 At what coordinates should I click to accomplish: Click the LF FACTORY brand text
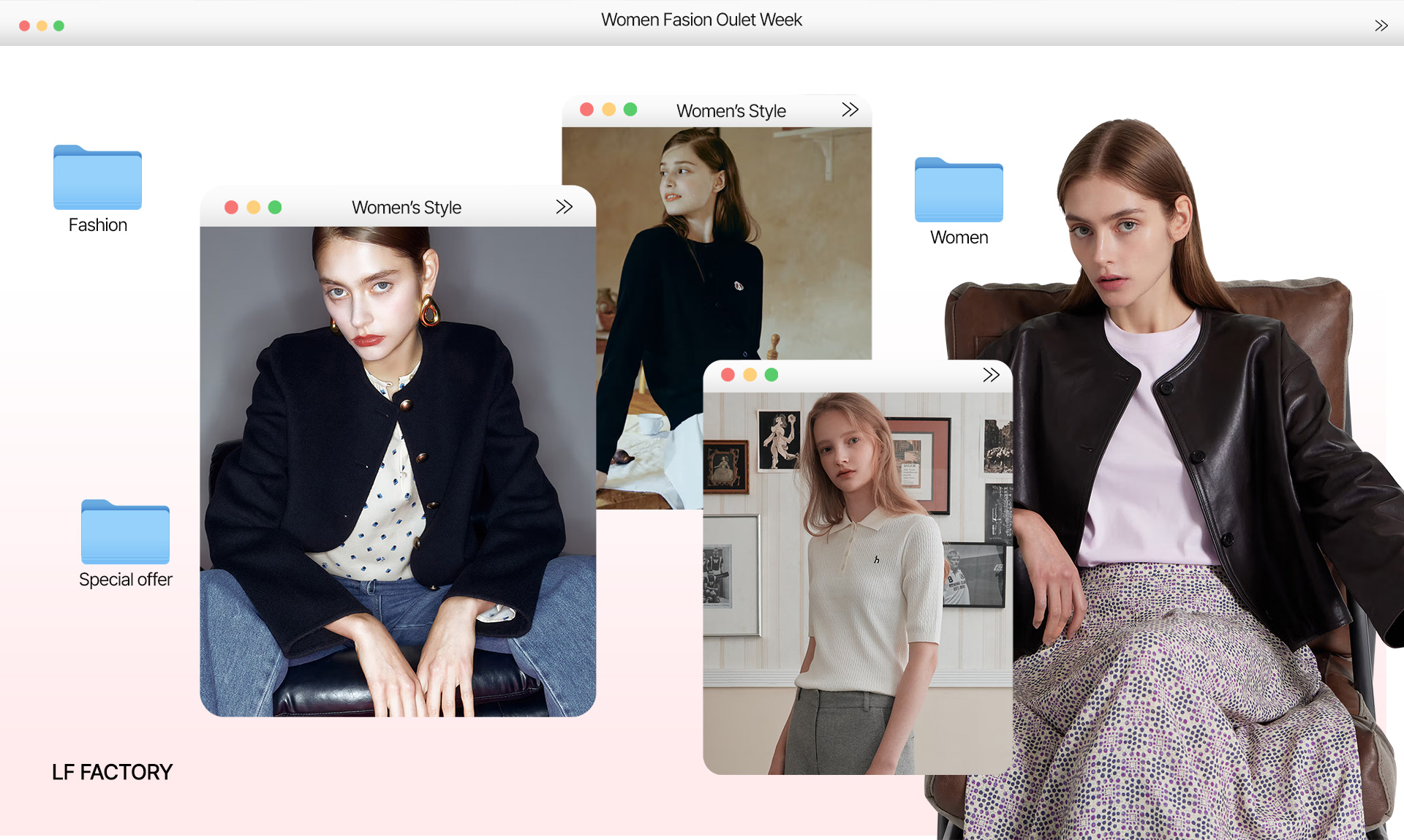click(x=112, y=772)
